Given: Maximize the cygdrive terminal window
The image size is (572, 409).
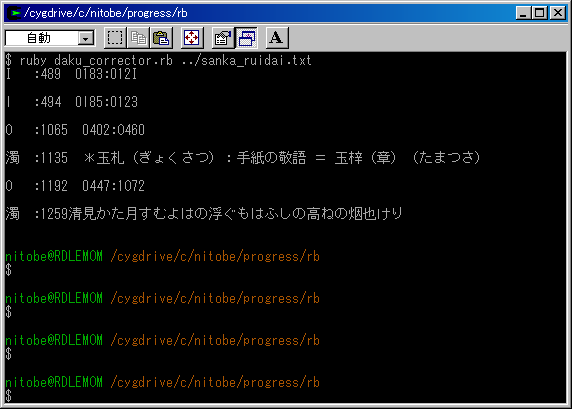Looking at the screenshot, I should click(x=540, y=13).
